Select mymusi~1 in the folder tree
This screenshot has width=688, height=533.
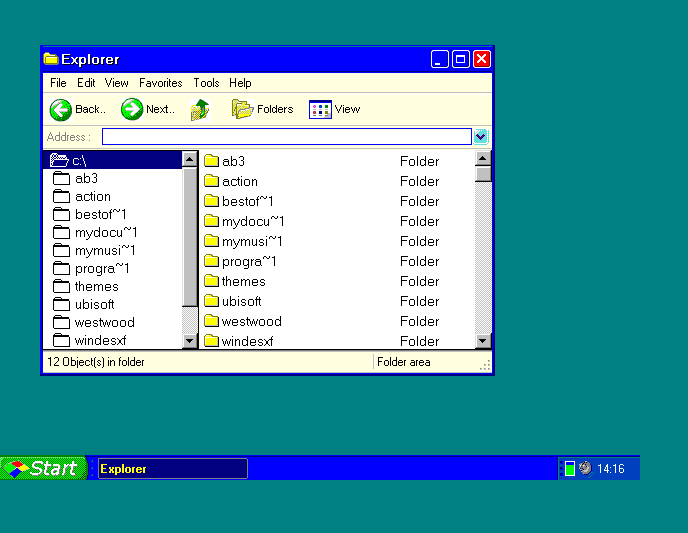tap(94, 250)
